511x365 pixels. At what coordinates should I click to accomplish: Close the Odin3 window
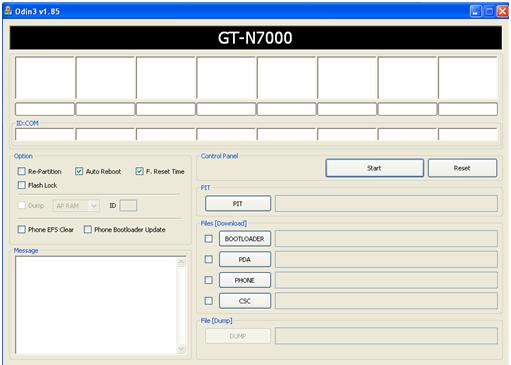[502, 11]
